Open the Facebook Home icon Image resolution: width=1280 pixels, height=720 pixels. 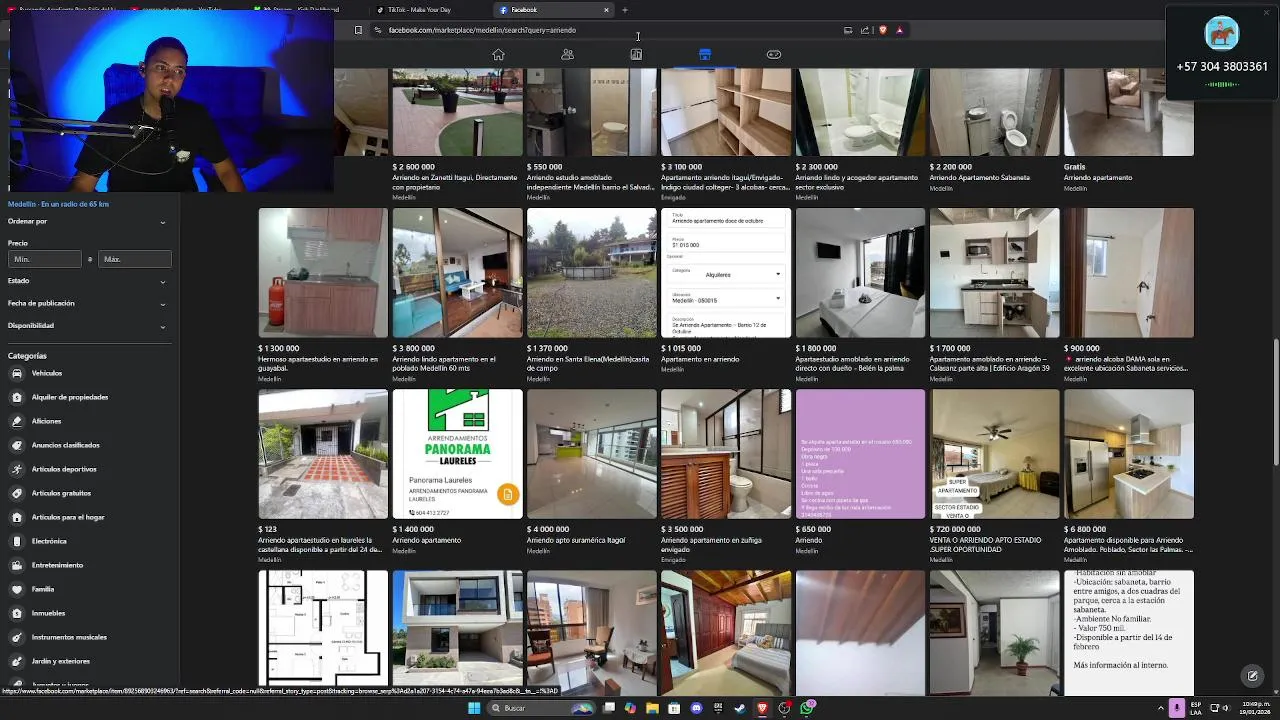click(x=498, y=54)
